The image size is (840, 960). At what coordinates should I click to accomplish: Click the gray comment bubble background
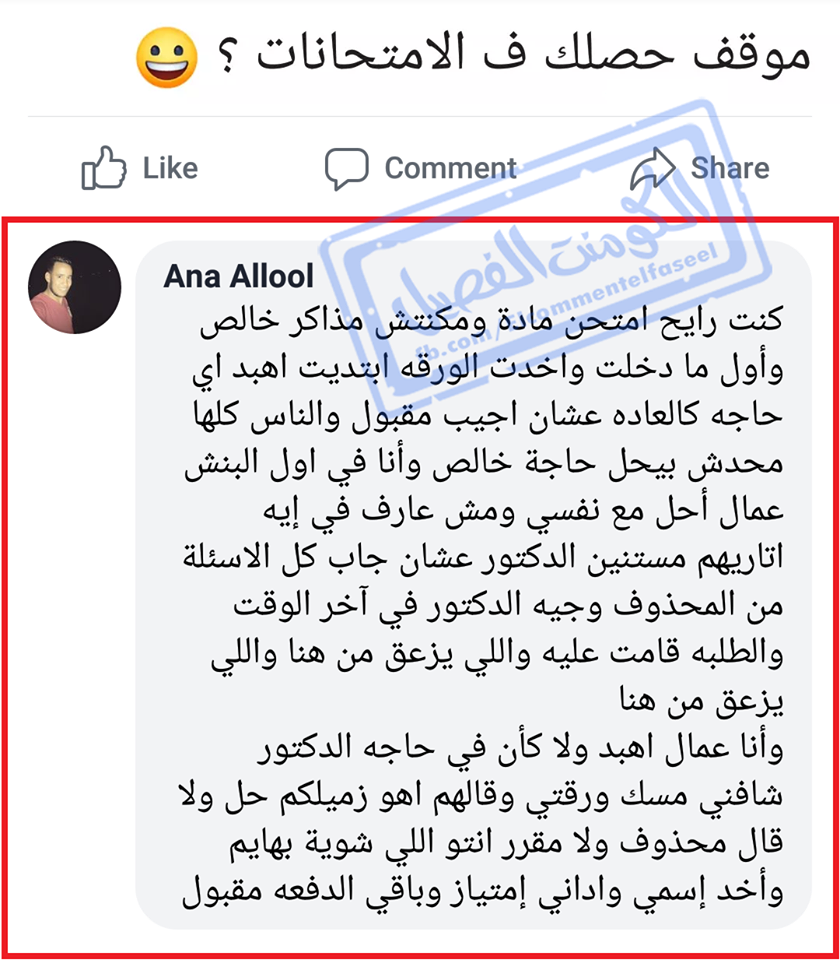coord(473,585)
